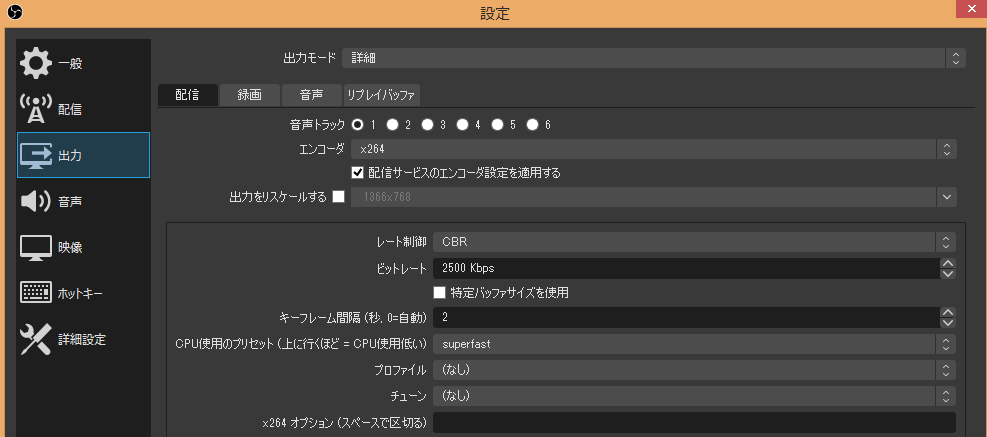This screenshot has width=987, height=437.
Task: Click the 出力 label in sidebar
Action: coord(70,156)
